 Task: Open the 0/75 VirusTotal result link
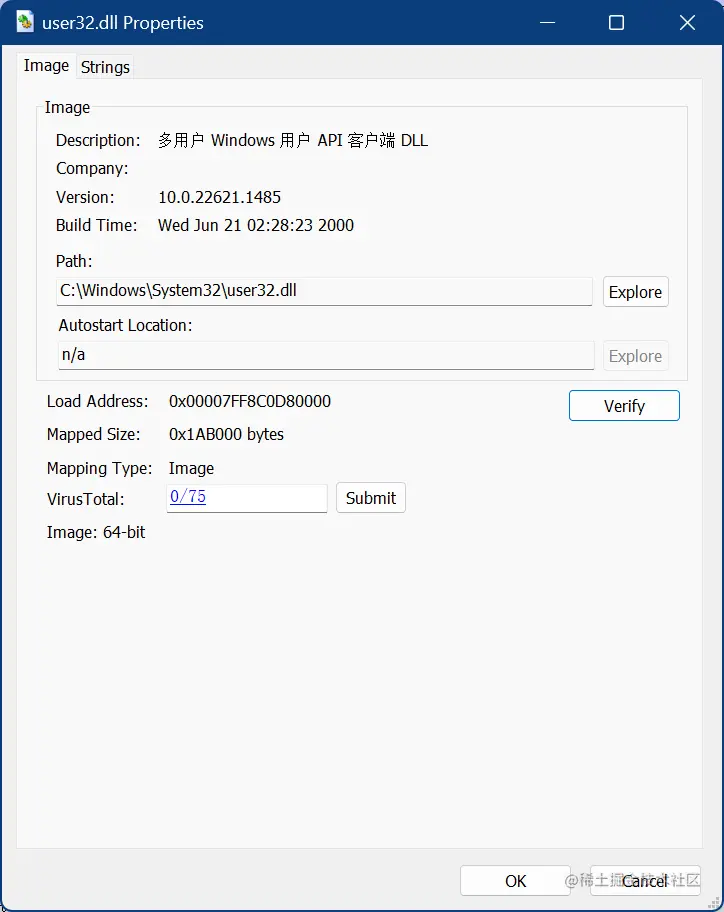click(188, 497)
